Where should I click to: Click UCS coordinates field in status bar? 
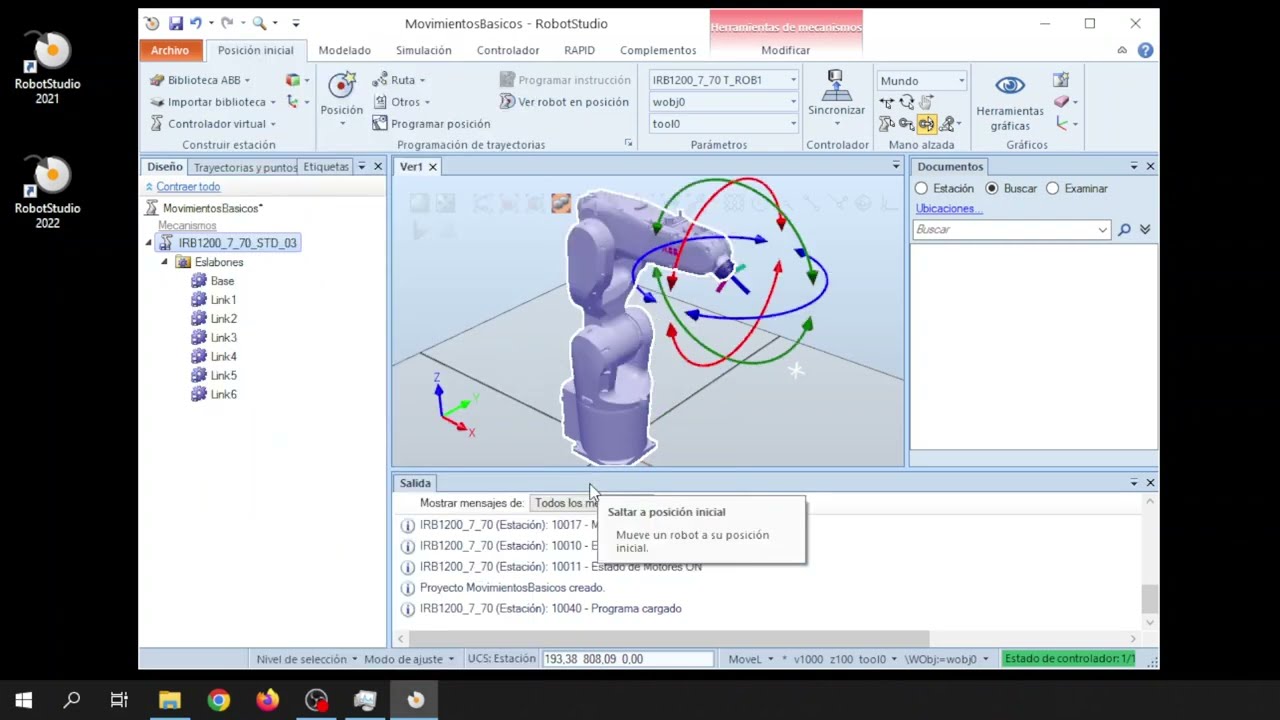tap(628, 659)
